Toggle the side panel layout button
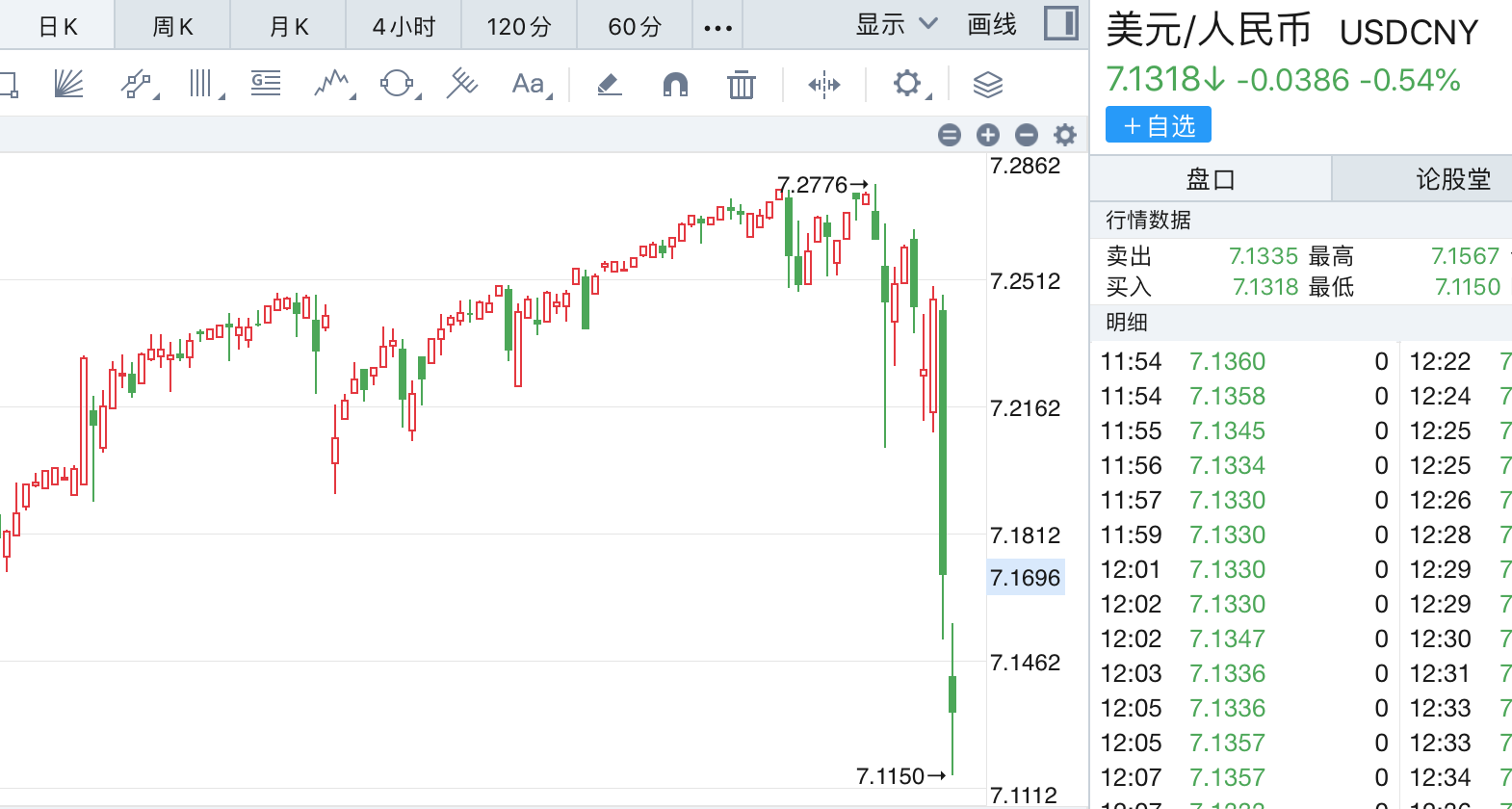Image resolution: width=1512 pixels, height=809 pixels. [1060, 24]
